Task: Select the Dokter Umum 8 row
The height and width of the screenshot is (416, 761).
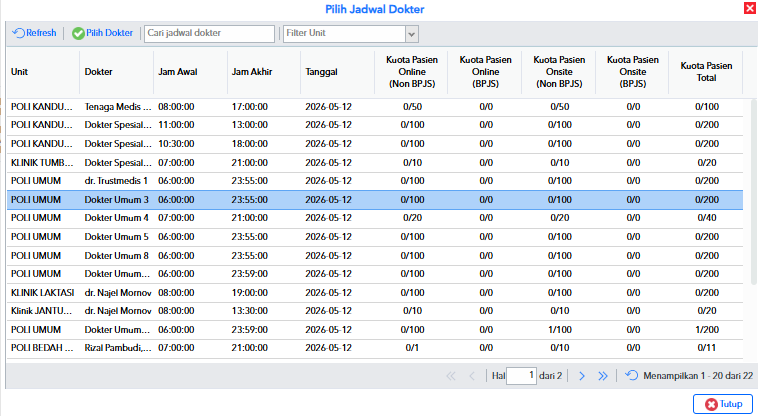Action: pyautogui.click(x=375, y=256)
